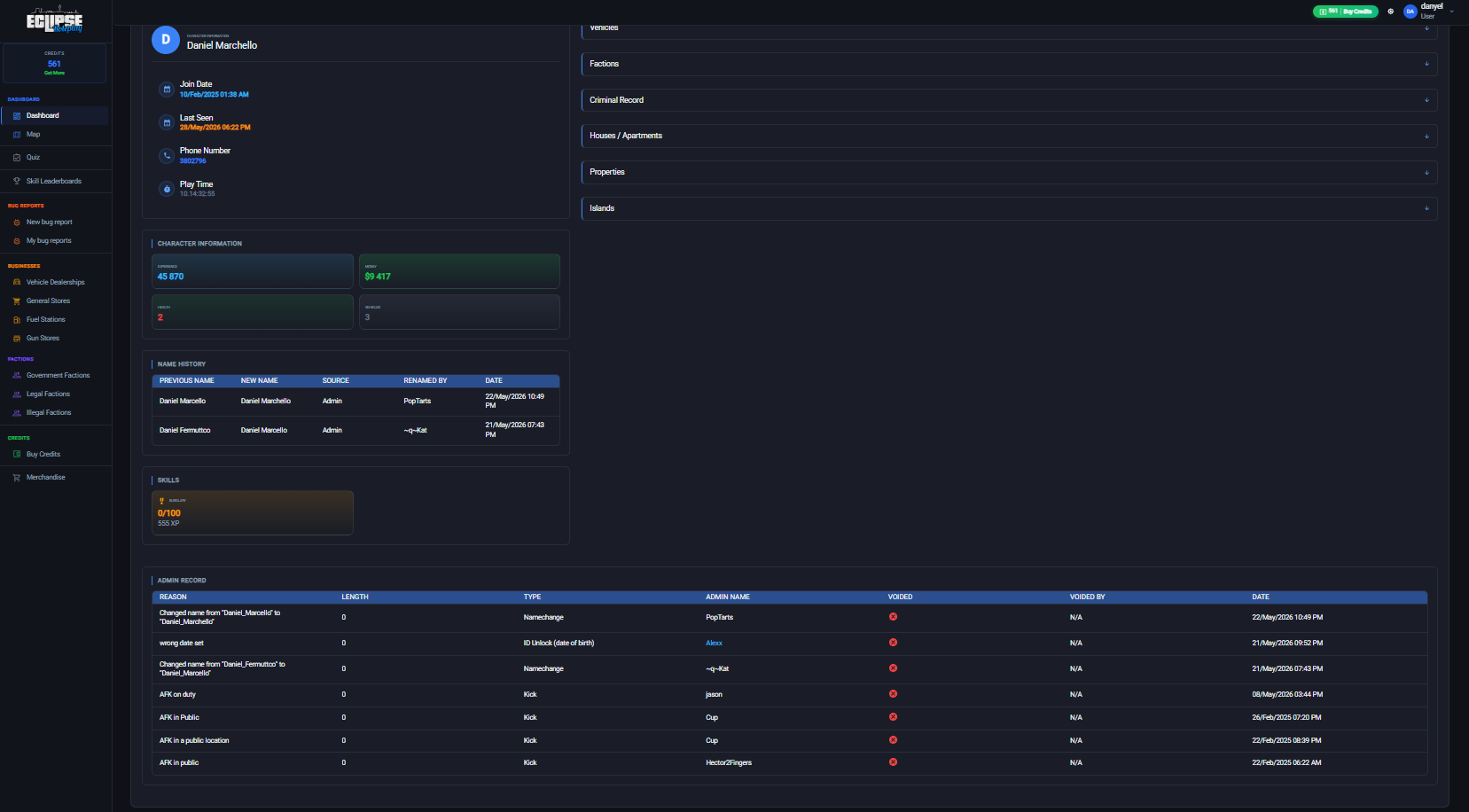Screen dimensions: 1469x812
Task: Open the Merchandise link
Action: [45, 478]
